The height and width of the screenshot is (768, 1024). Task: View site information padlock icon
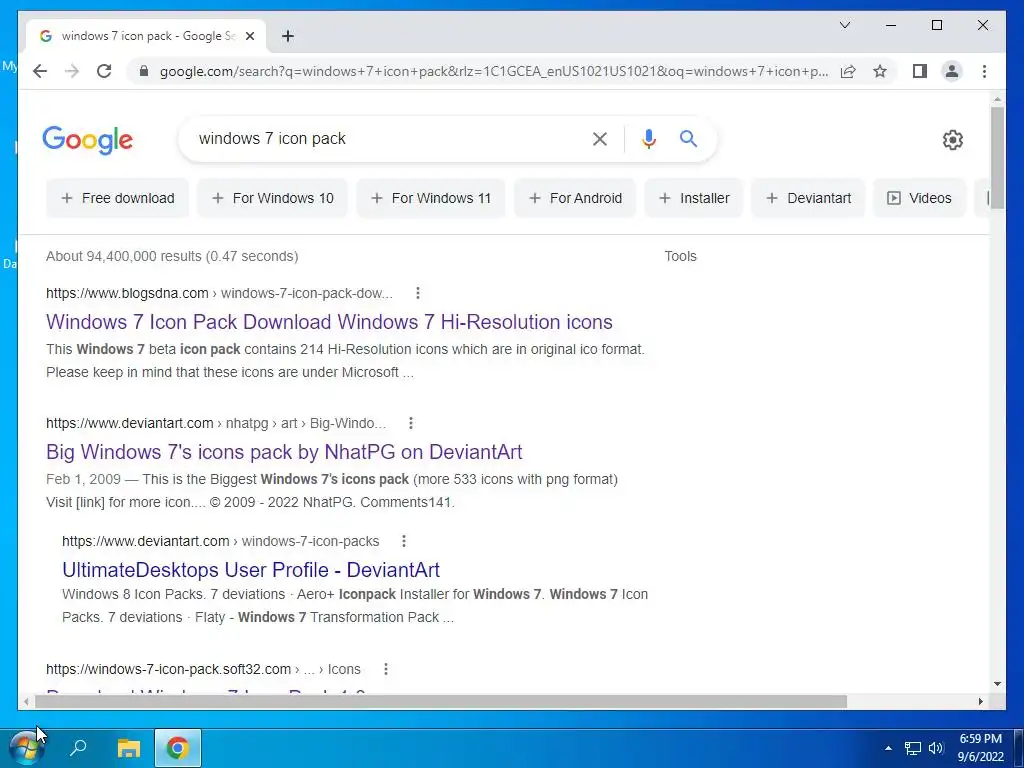click(x=144, y=71)
